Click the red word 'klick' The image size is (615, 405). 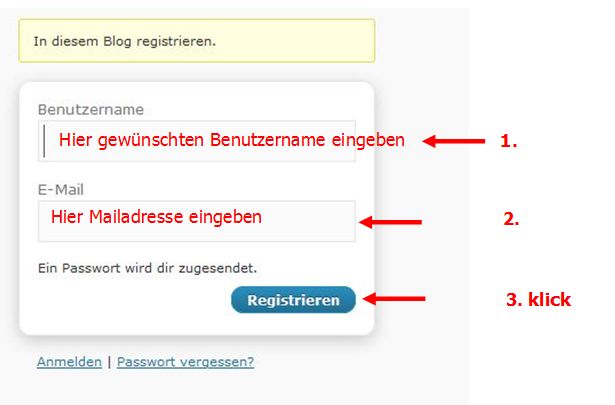pos(551,299)
